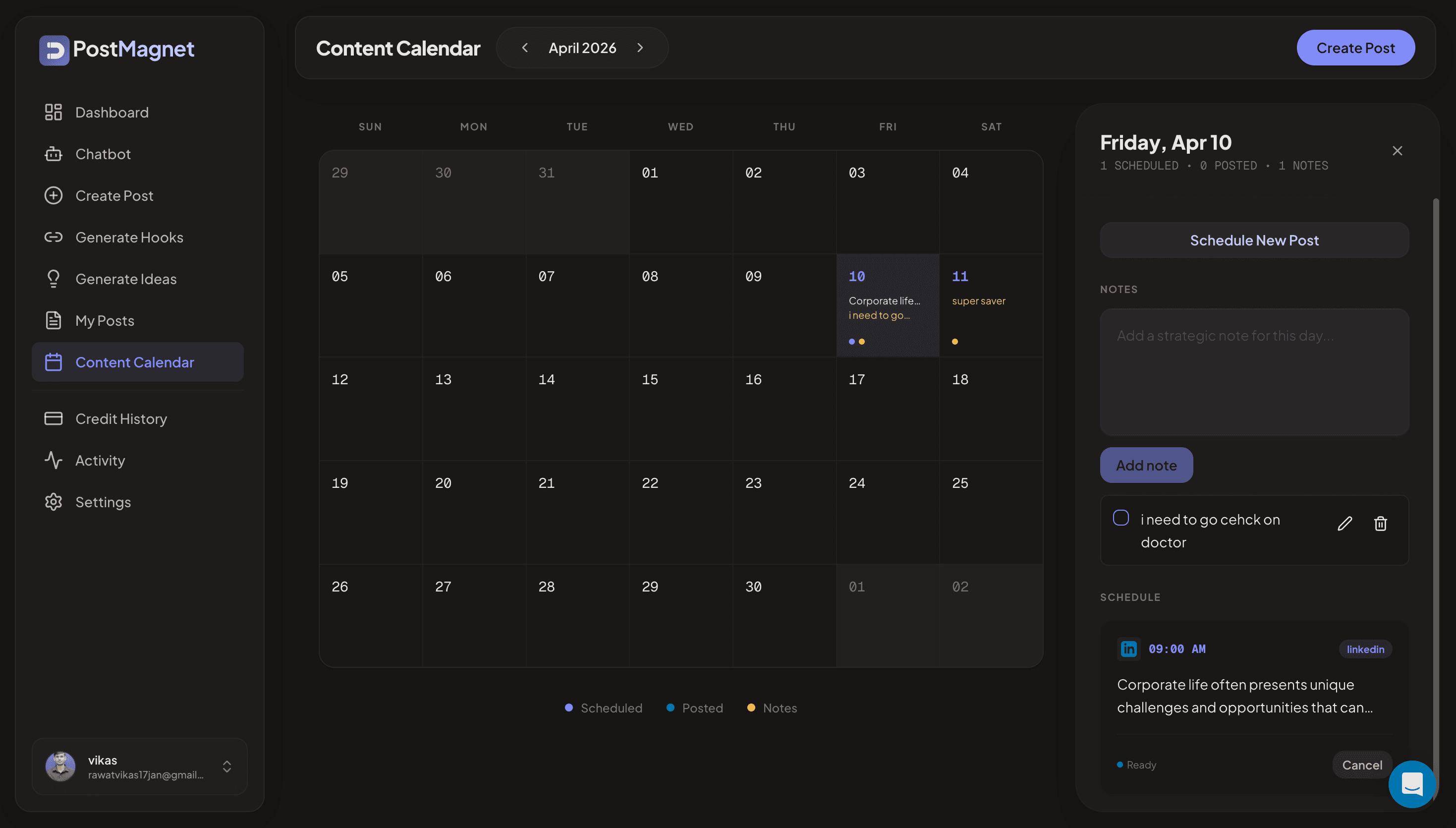
Task: Edit the 'i need to go cehck on doctor' note
Action: click(x=1344, y=523)
